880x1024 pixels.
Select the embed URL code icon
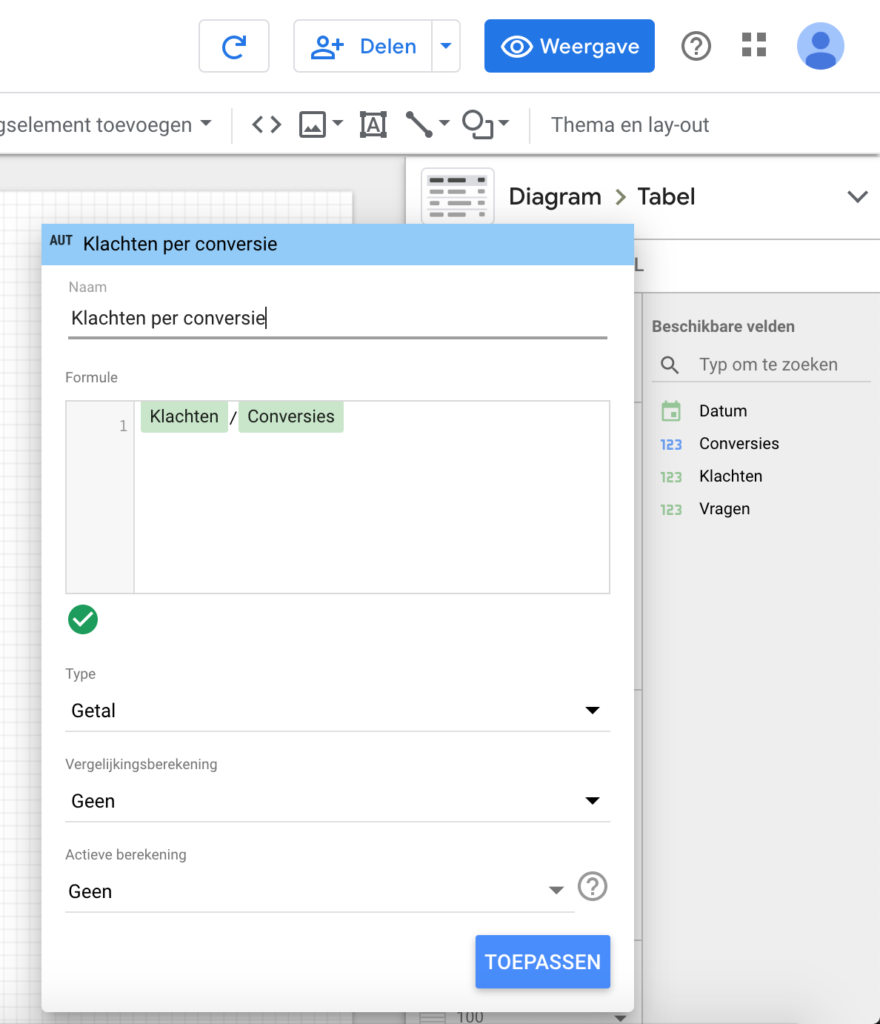[266, 125]
